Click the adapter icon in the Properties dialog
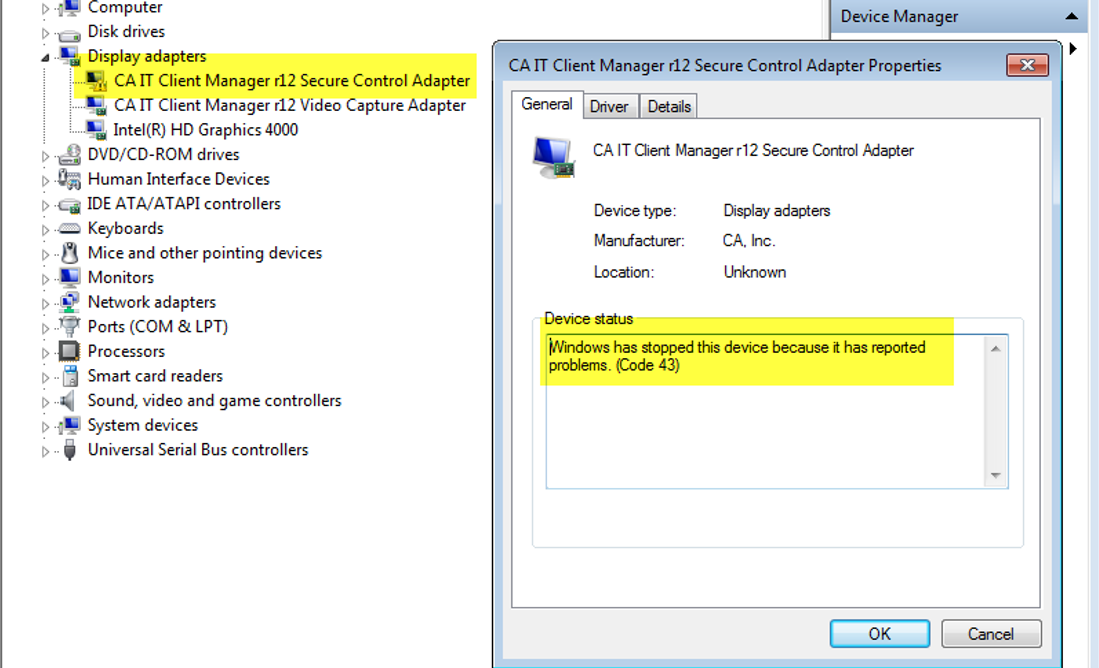The height and width of the screenshot is (668, 1099). [554, 158]
